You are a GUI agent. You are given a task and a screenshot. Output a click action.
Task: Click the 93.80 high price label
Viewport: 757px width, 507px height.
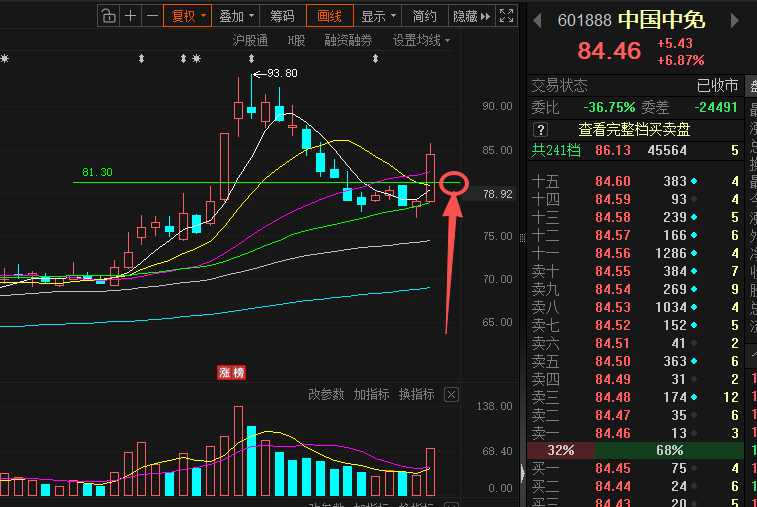(282, 73)
